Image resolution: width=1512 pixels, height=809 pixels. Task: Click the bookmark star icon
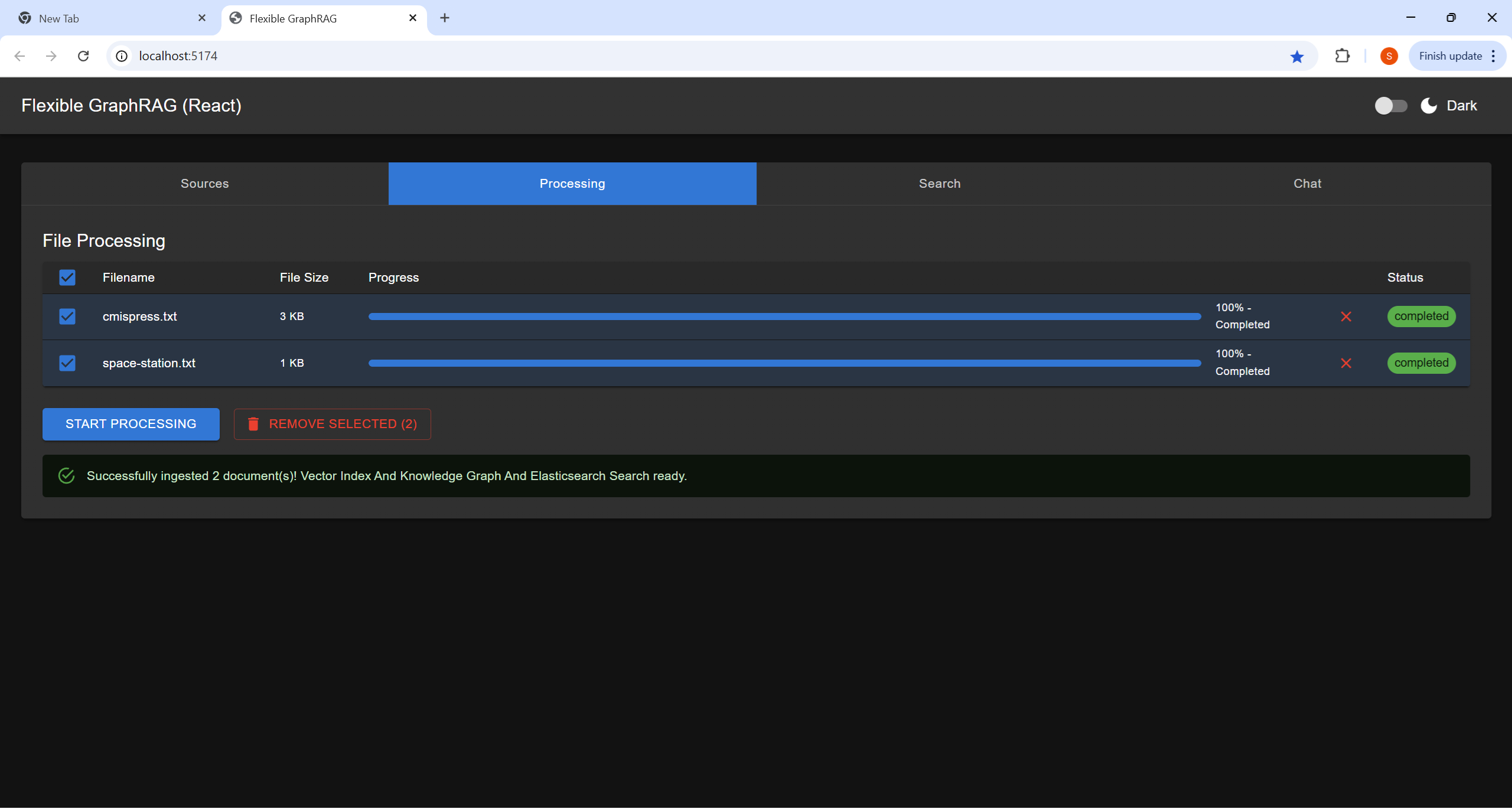1297,56
